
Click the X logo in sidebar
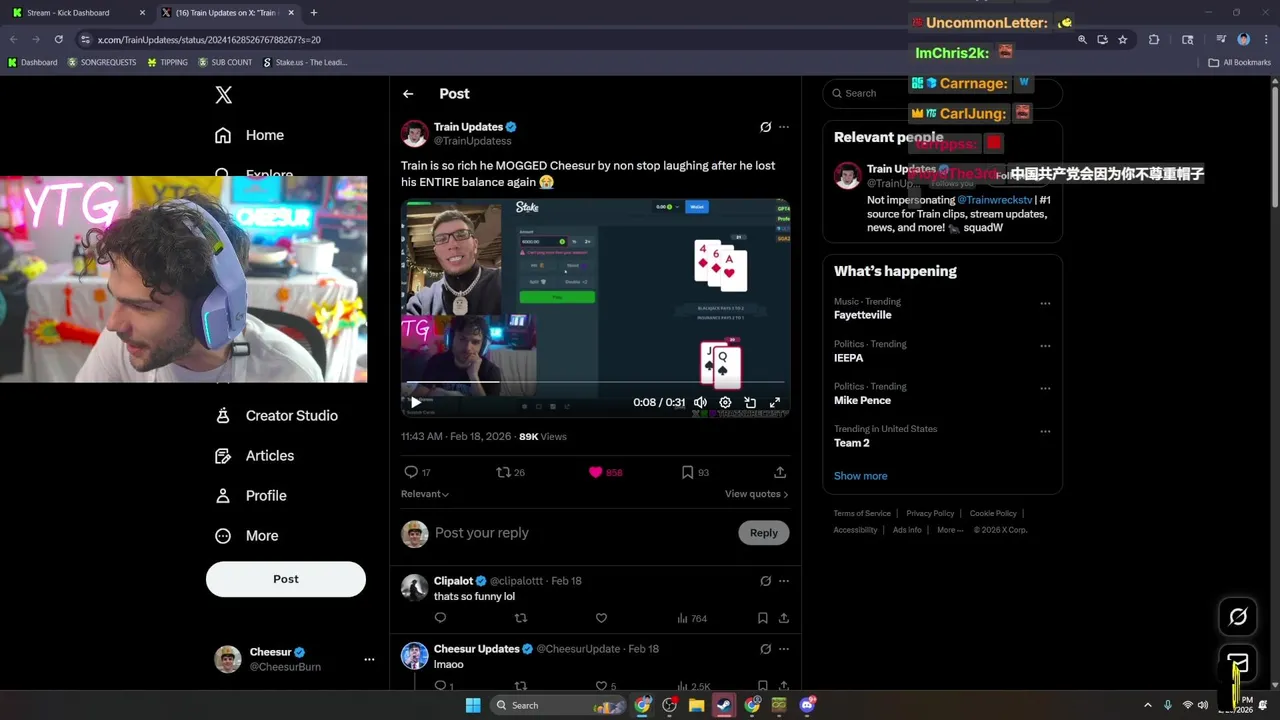(224, 95)
